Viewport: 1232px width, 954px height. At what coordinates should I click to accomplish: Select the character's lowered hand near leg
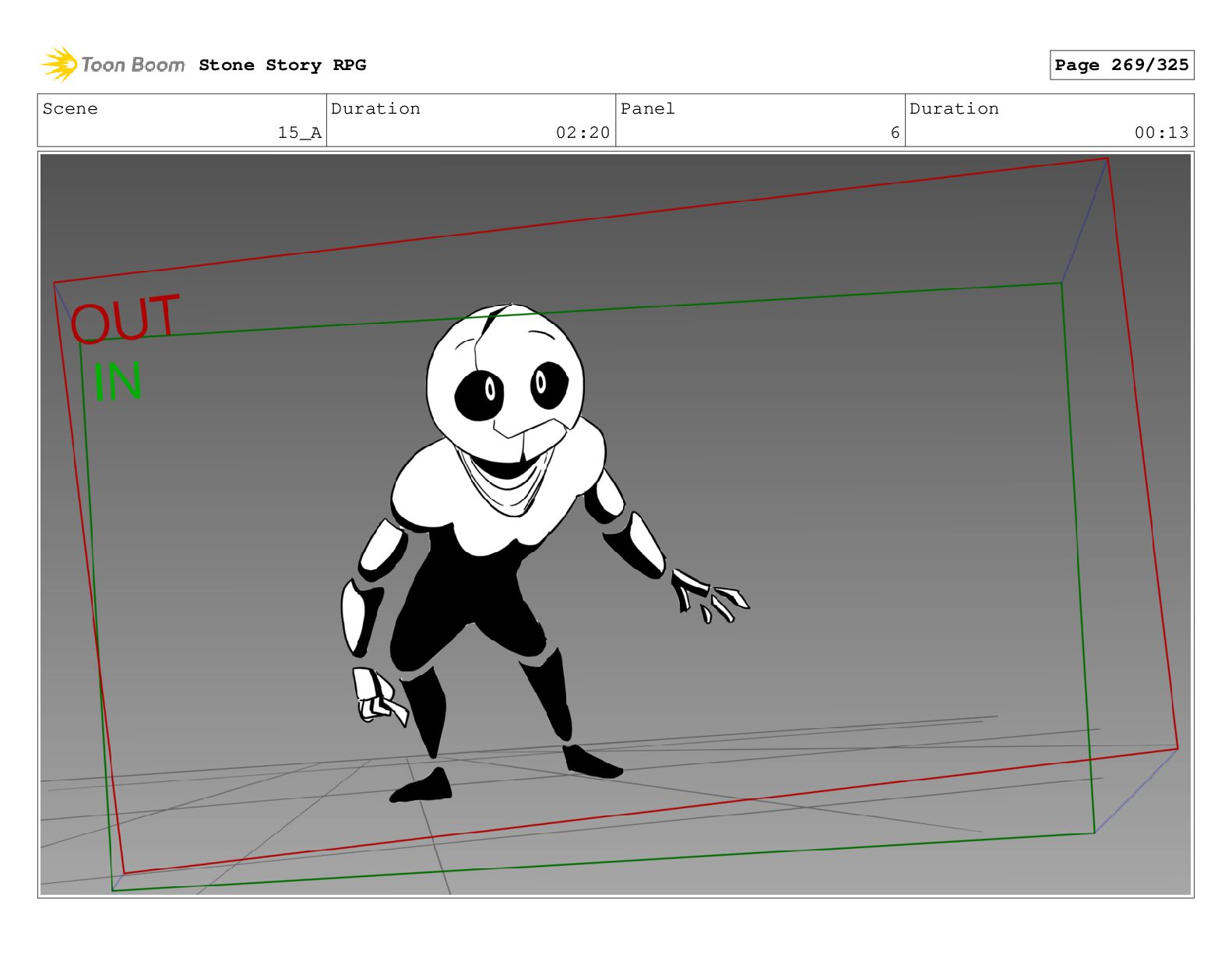[378, 697]
